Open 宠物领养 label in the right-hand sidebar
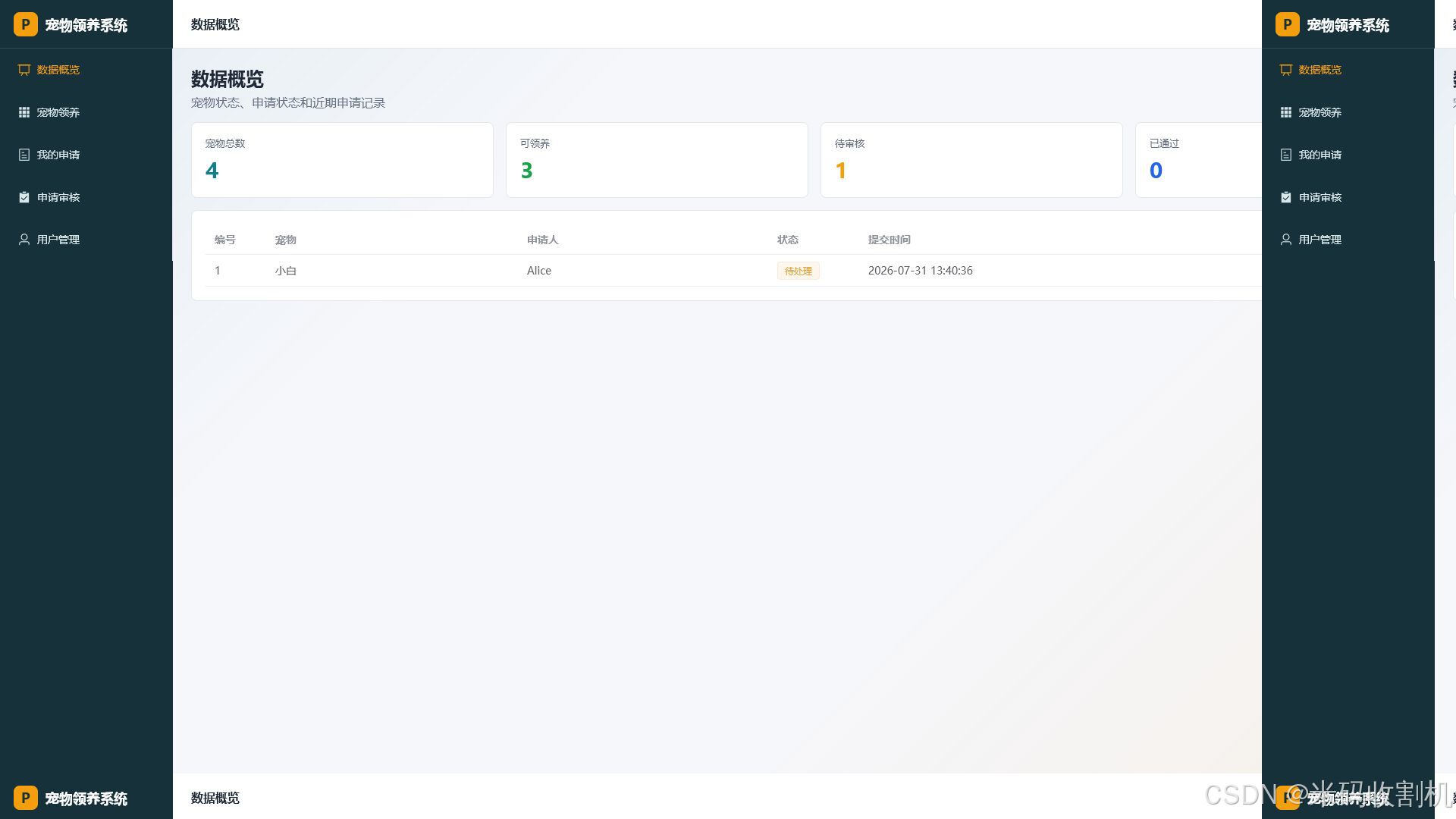The image size is (1456, 819). pos(1320,112)
